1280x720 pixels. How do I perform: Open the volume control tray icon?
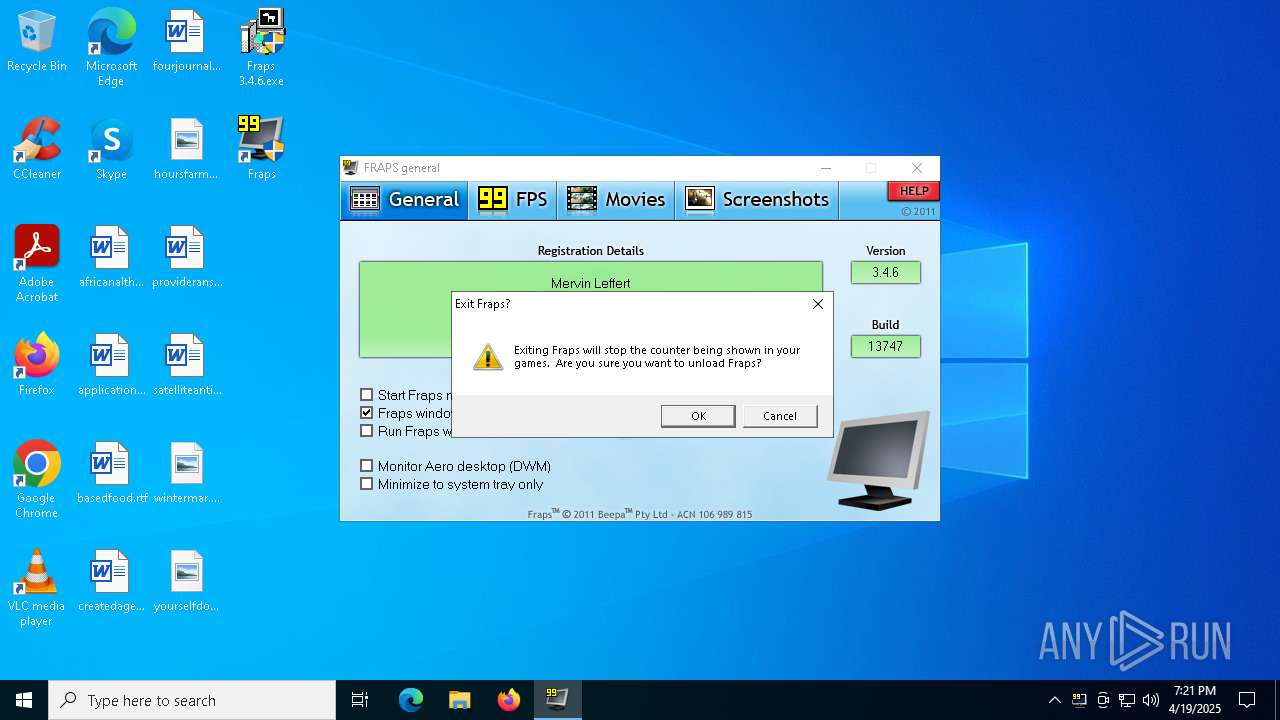1151,700
